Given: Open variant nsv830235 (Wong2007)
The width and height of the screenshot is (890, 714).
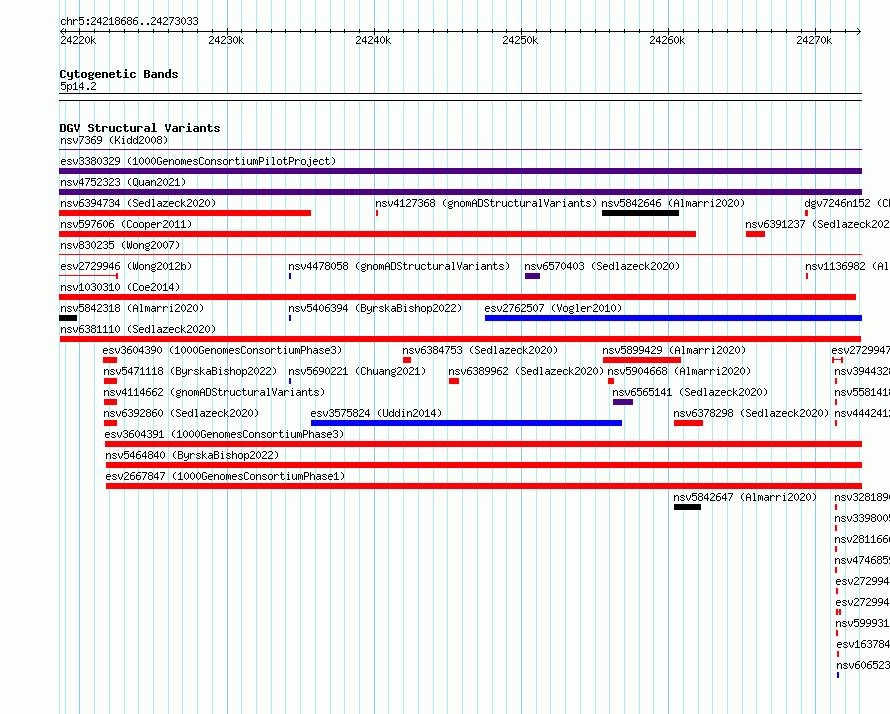Looking at the screenshot, I should 120,245.
